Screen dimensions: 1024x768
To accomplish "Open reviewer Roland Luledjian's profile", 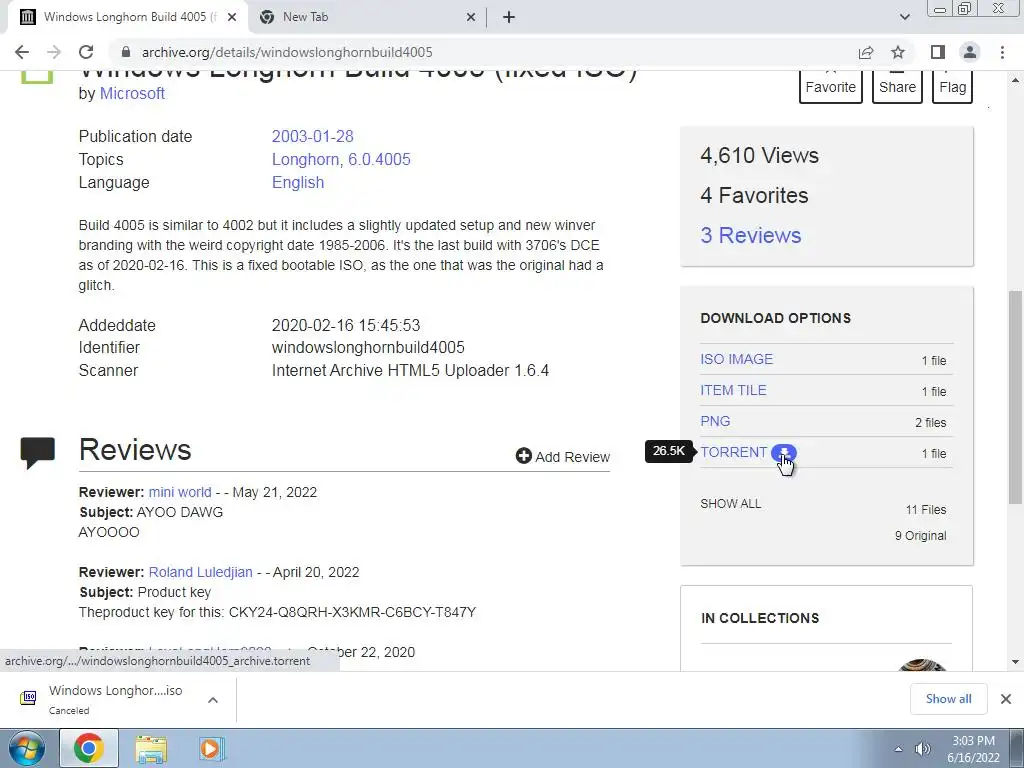I will 200,572.
